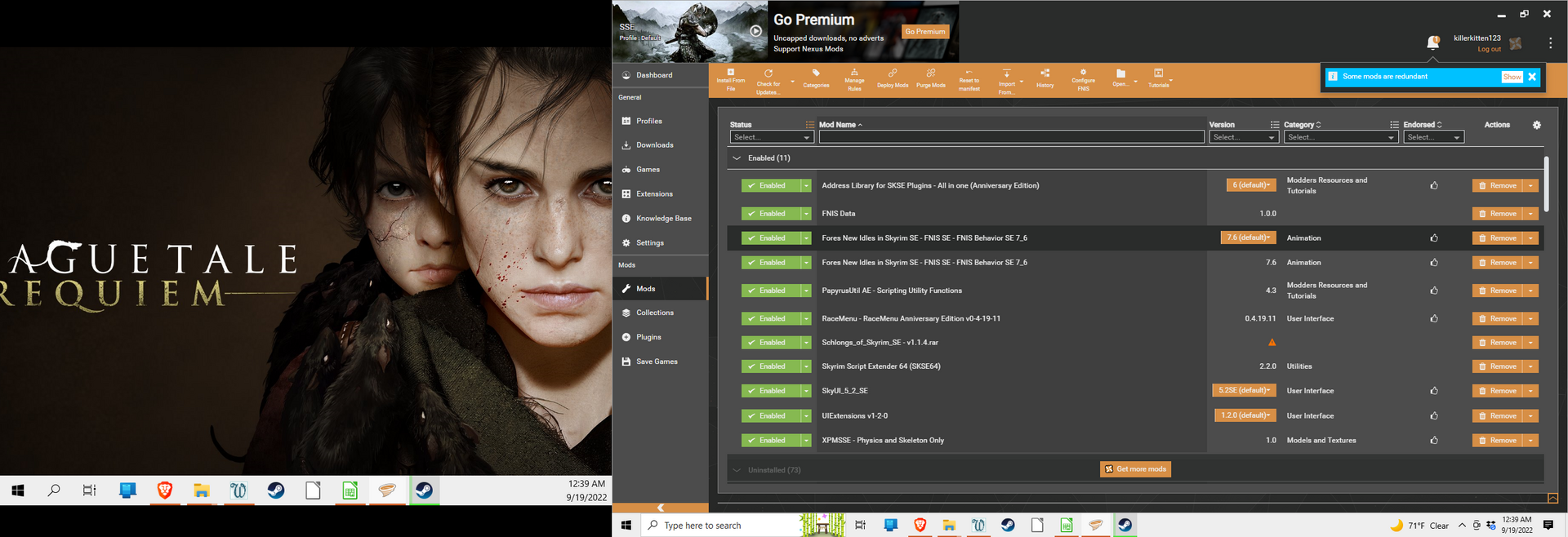Screen dimensions: 1568x537
Task: Toggle Enabled status for FNIS Data
Action: tap(771, 214)
